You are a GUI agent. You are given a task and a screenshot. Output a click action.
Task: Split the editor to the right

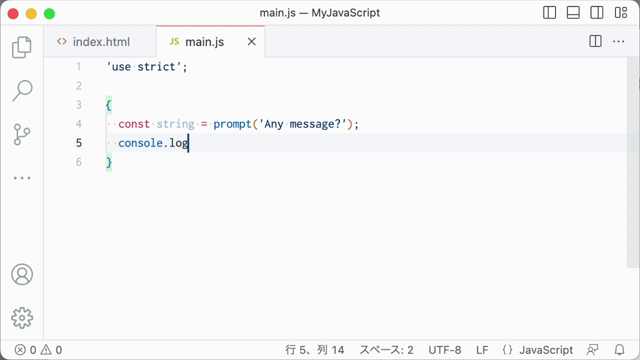coord(595,41)
